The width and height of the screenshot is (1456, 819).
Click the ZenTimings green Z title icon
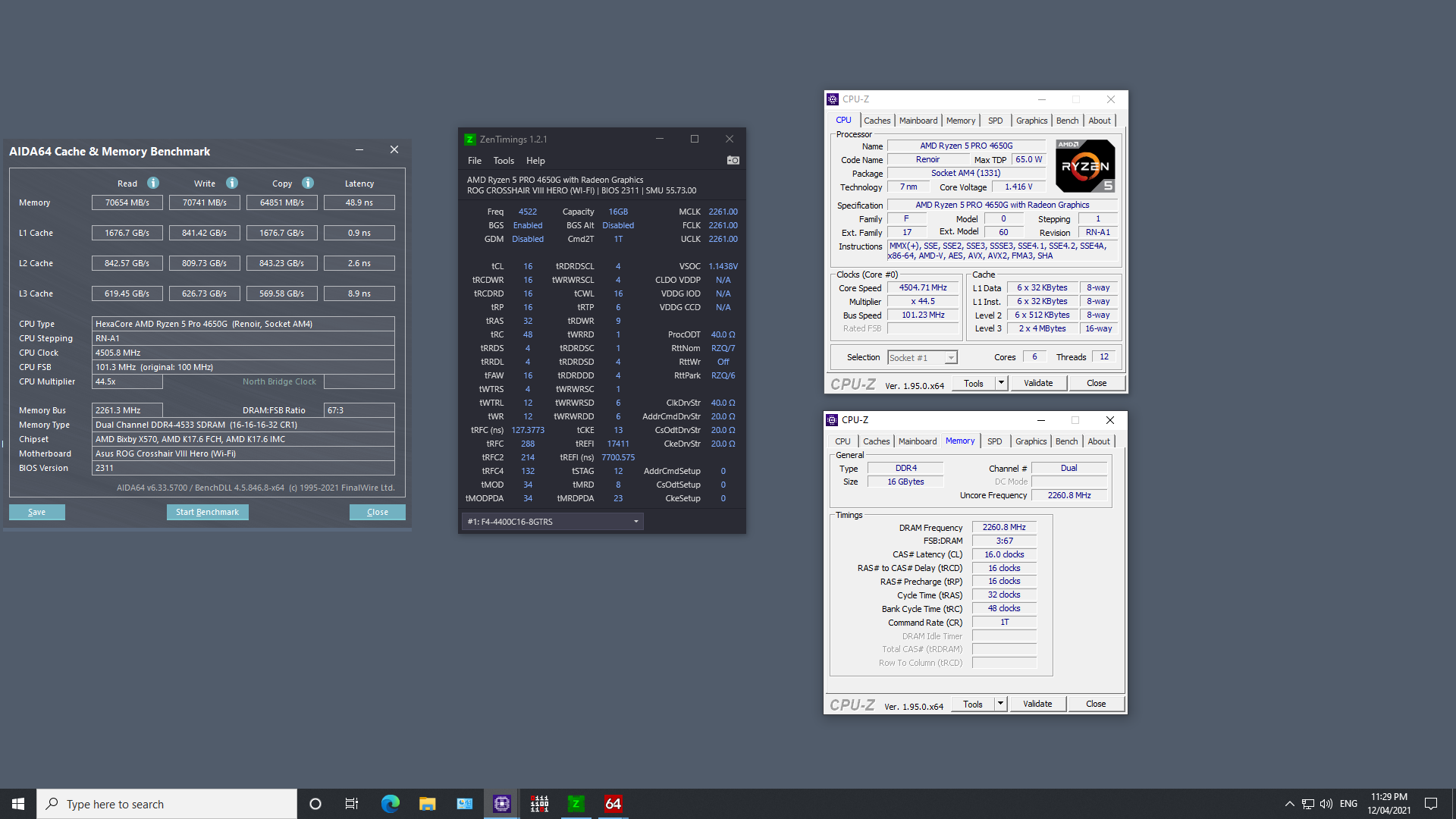point(469,139)
